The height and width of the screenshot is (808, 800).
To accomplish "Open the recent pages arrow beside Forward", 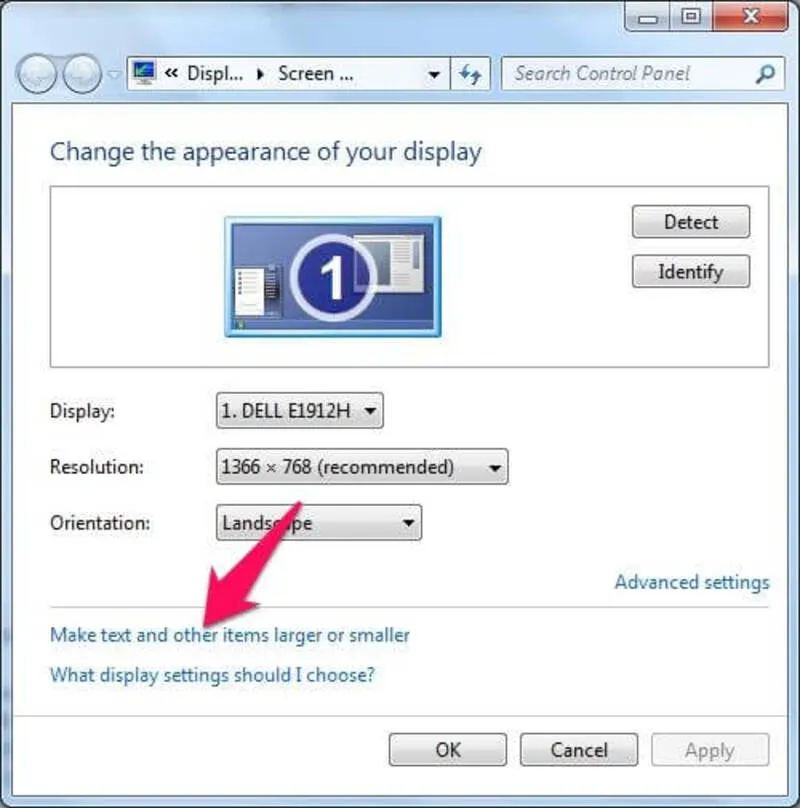I will click(113, 74).
